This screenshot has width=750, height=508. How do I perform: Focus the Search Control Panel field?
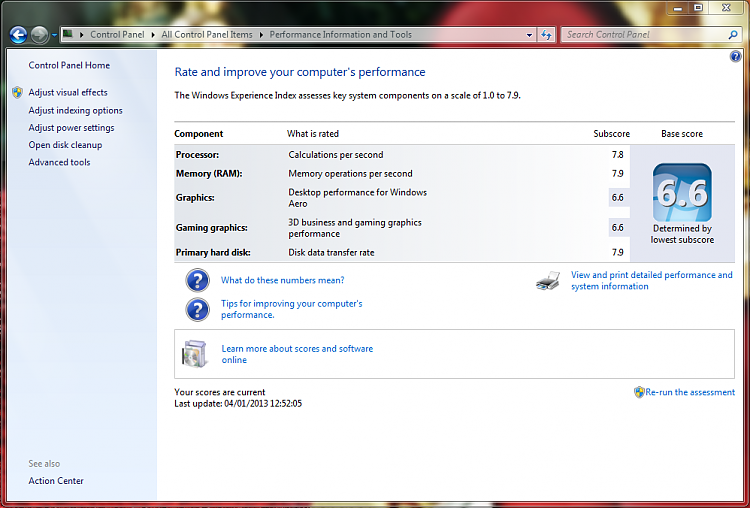point(645,34)
